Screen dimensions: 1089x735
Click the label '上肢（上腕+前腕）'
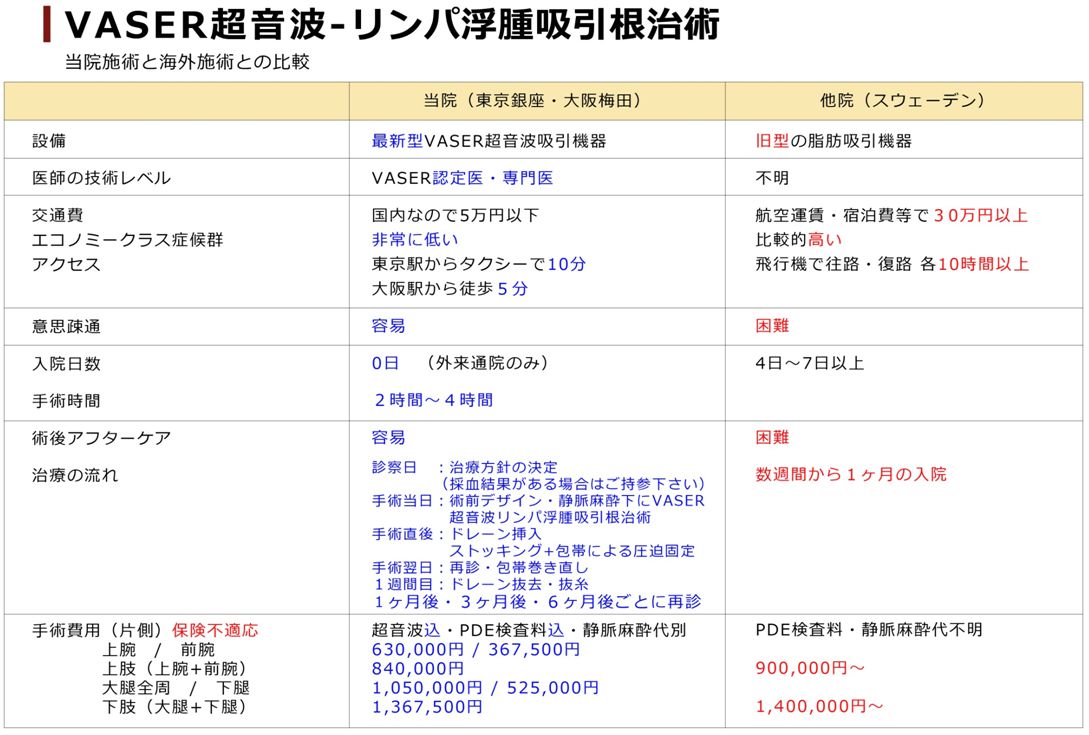[x=176, y=669]
